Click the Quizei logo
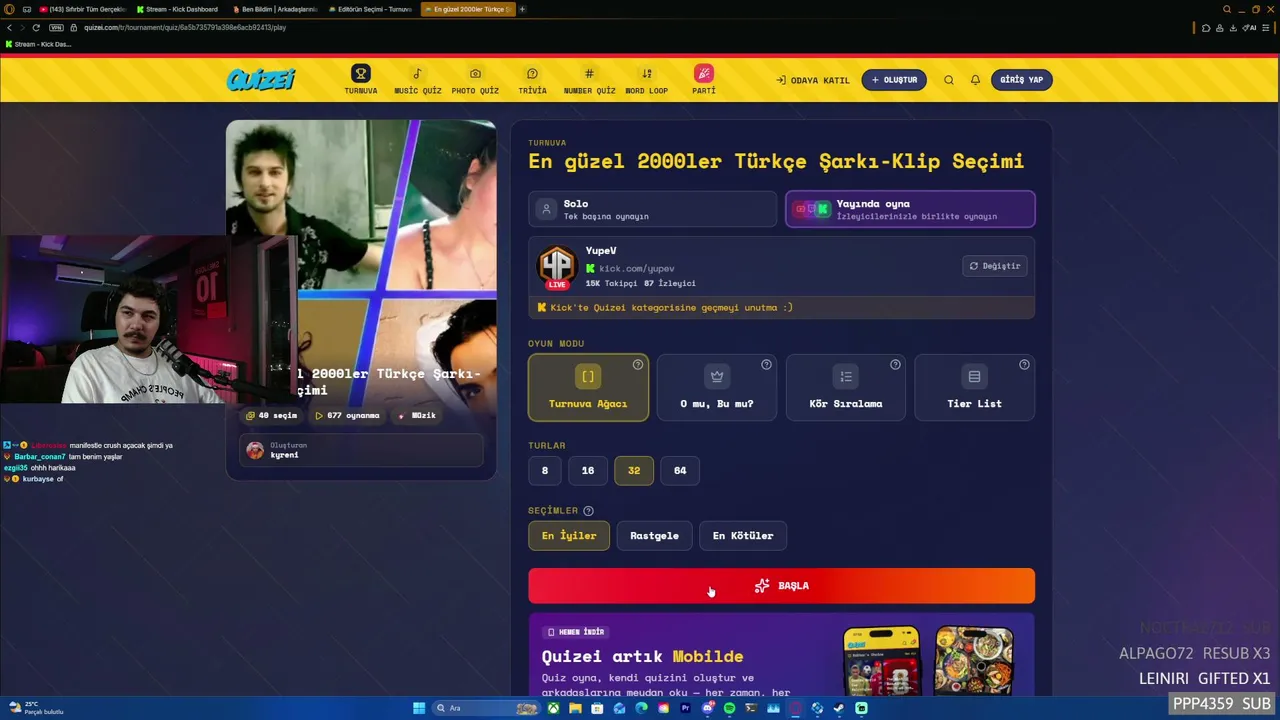Screen dimensions: 1280x720 point(260,79)
